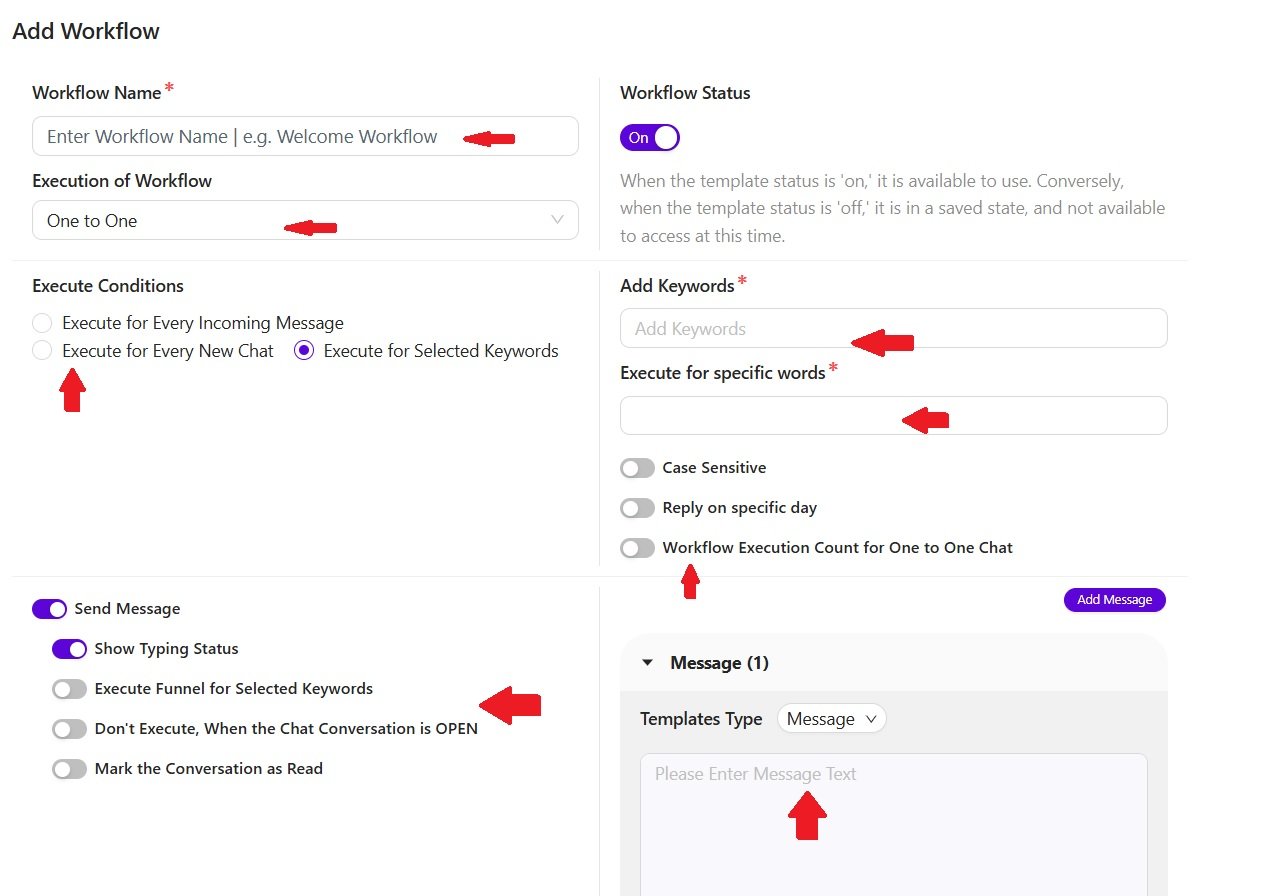Open the Execution of Workflow dropdown
Image resolution: width=1261 pixels, height=896 pixels.
(x=305, y=220)
